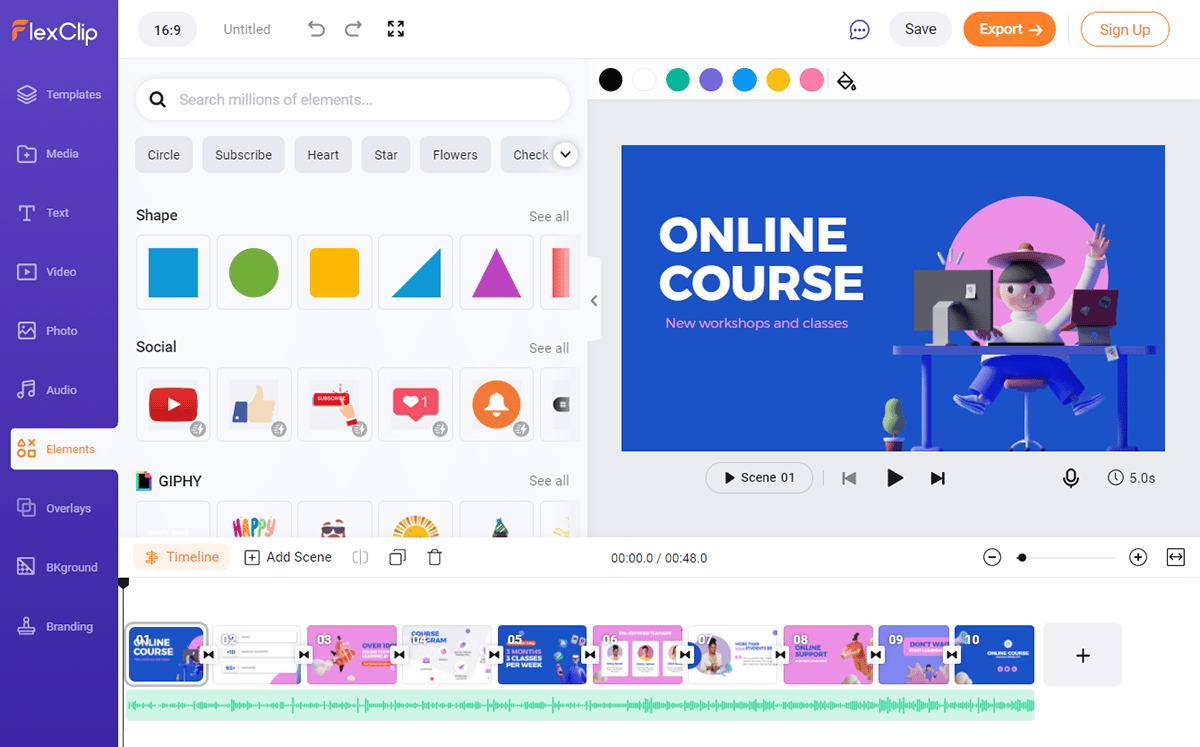
Task: Open the Media panel in the sidebar
Action: click(59, 153)
